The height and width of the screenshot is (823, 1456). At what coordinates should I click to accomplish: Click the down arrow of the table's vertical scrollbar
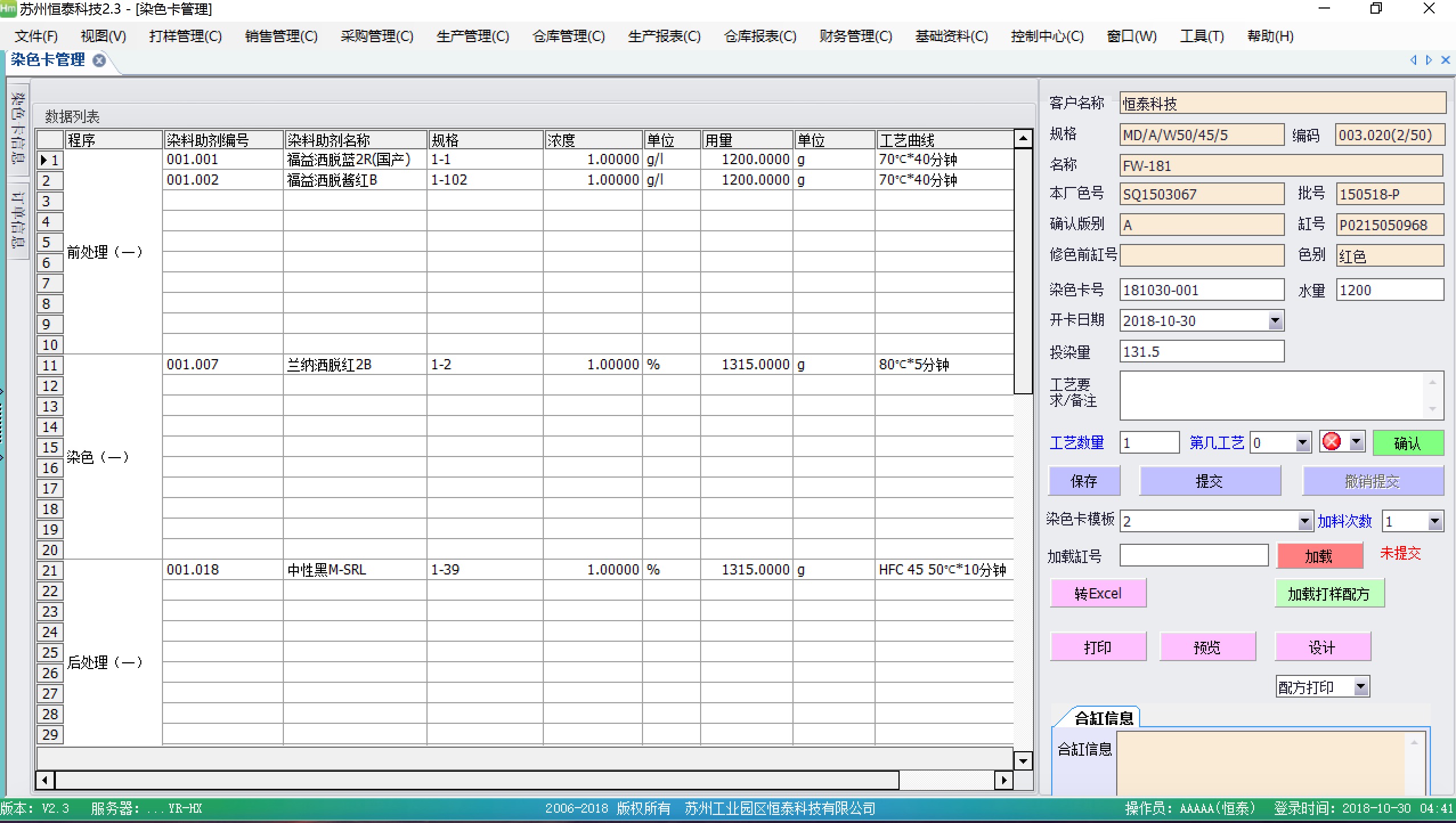1023,761
